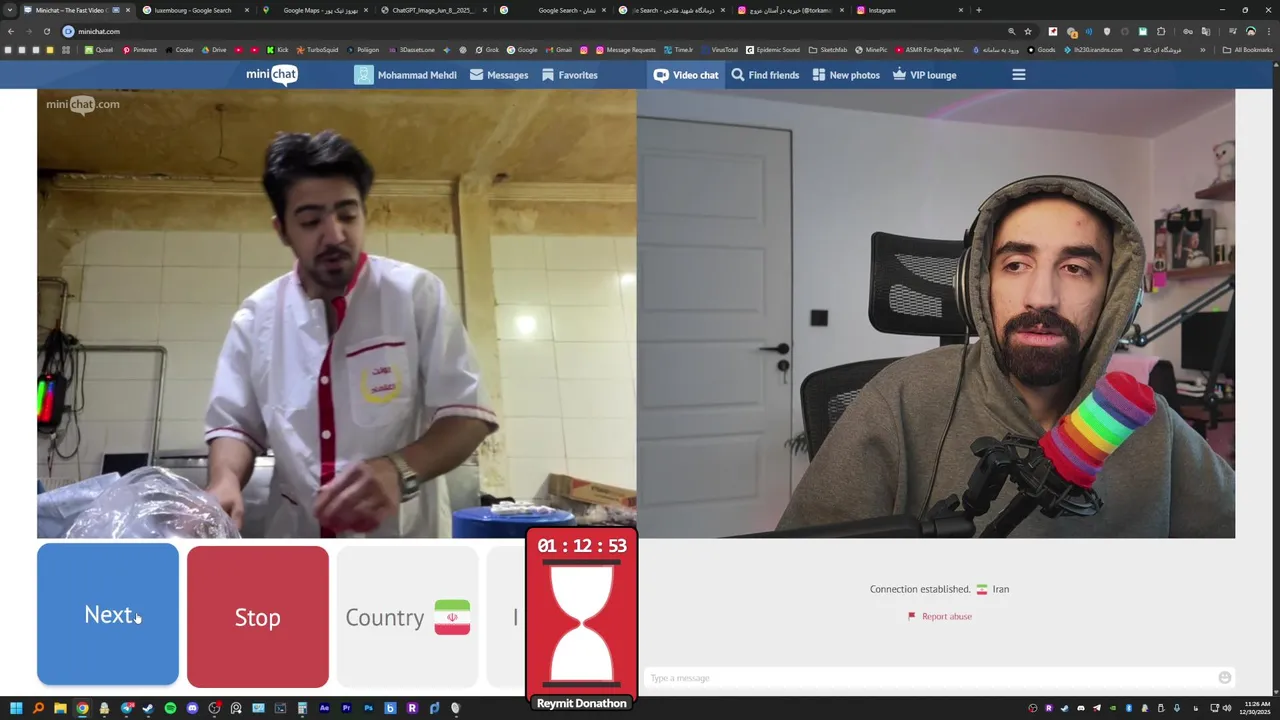1280x720 pixels.
Task: Open the Quixel bookmark
Action: pos(99,50)
